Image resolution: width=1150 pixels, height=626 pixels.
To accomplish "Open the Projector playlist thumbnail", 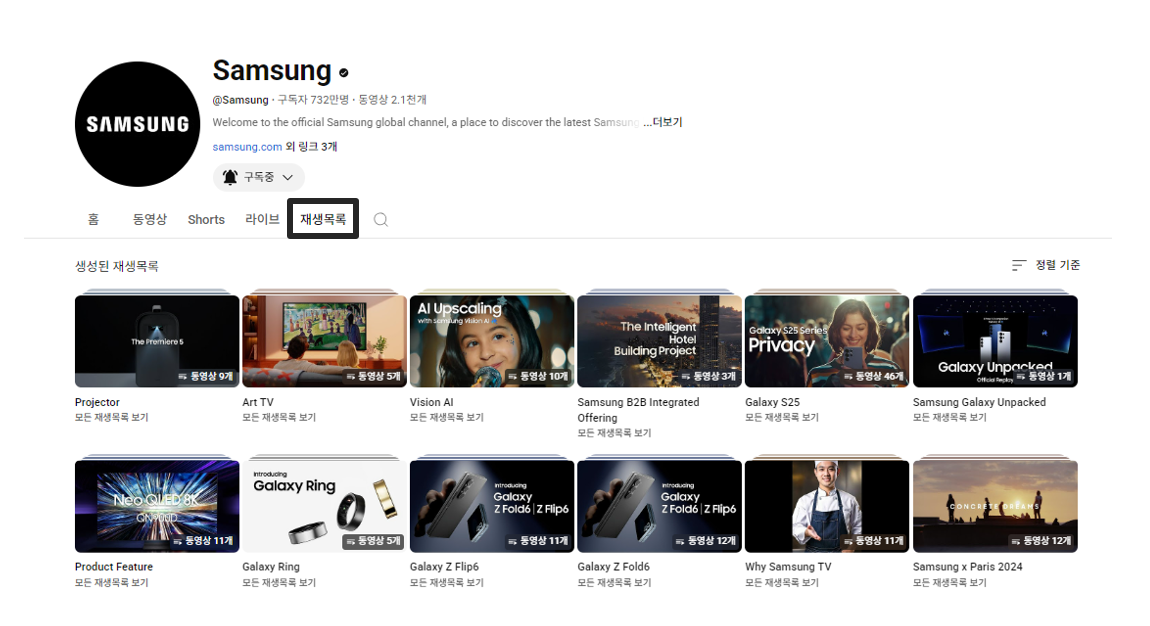I will [x=157, y=341].
